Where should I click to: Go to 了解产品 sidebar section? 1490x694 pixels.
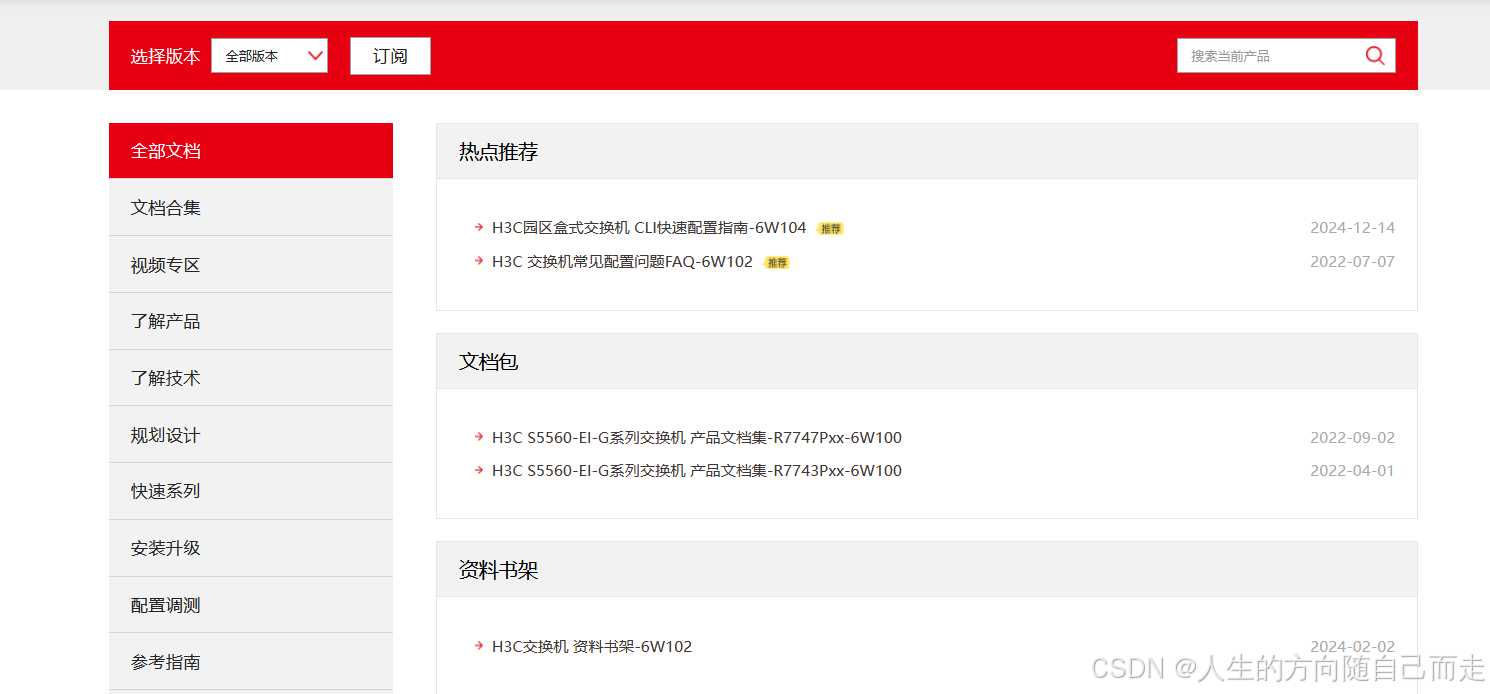(x=251, y=321)
